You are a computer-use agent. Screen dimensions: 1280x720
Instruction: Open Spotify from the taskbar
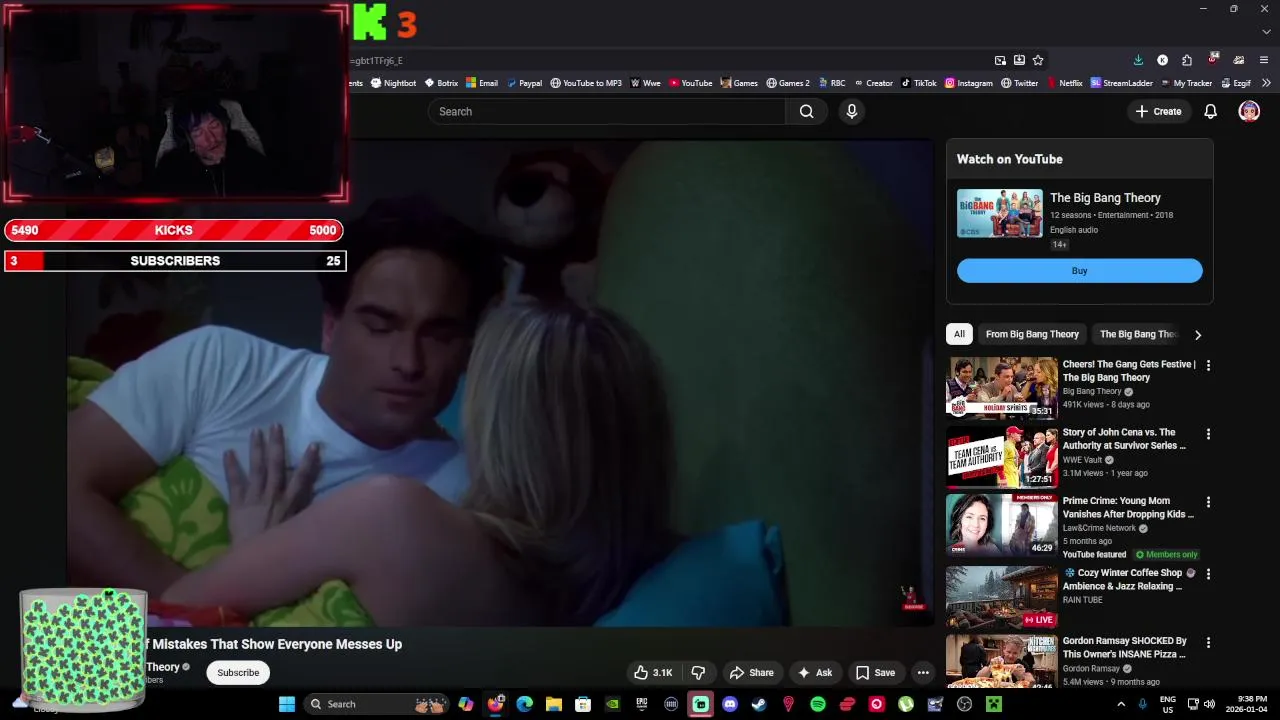click(x=818, y=704)
